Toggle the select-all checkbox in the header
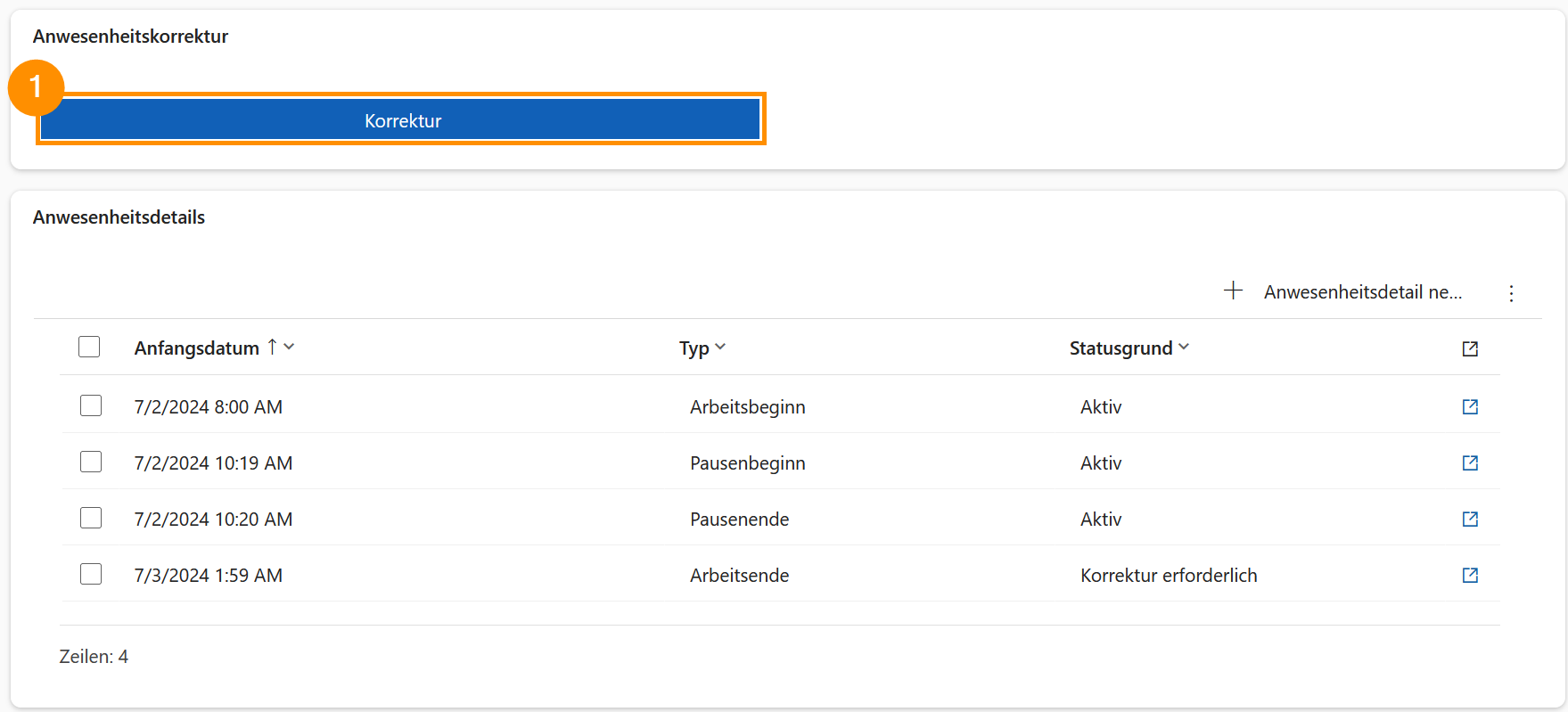Screen dimensions: 1568x712 tap(89, 347)
